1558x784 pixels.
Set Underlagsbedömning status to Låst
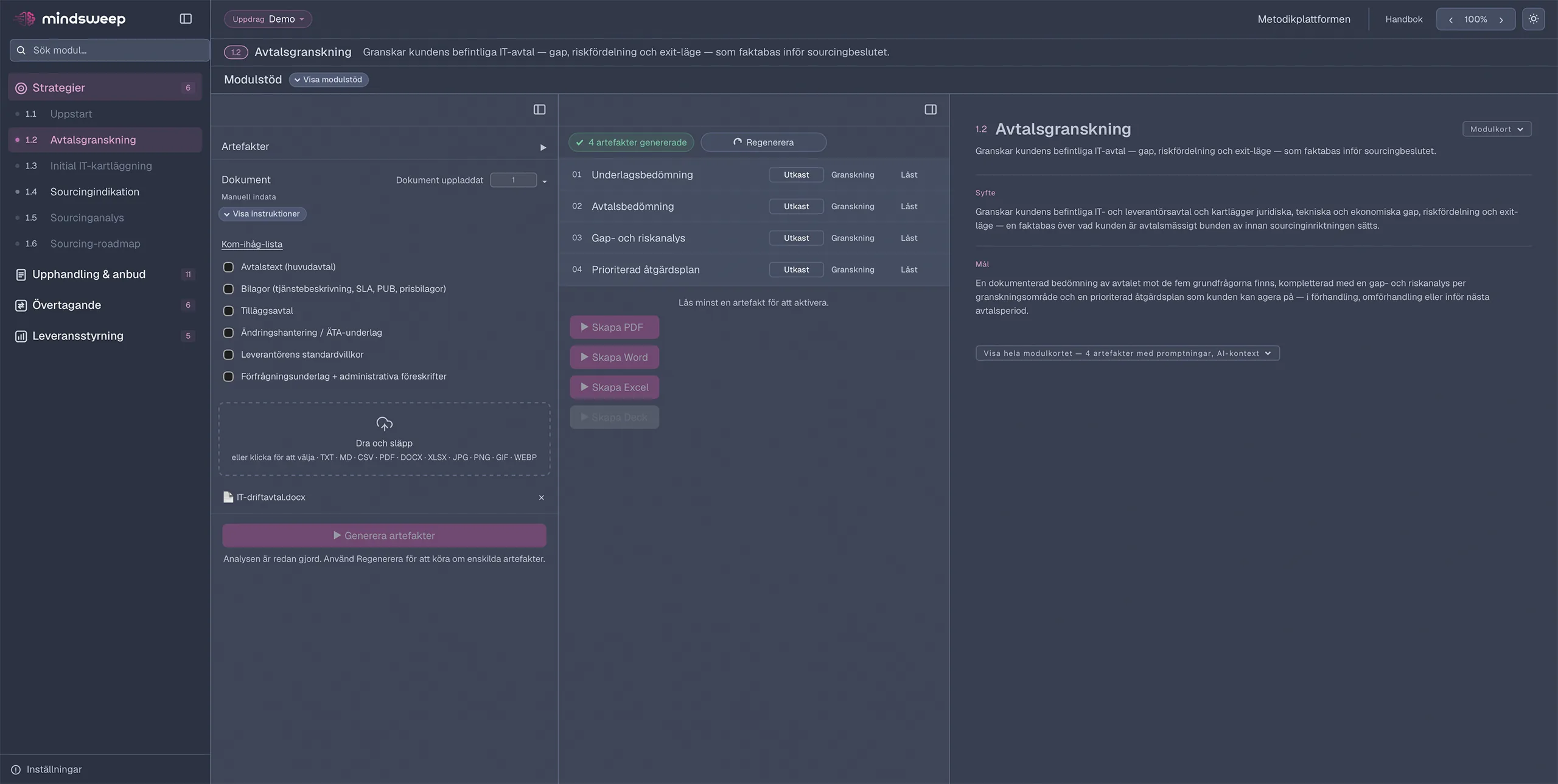pos(909,175)
